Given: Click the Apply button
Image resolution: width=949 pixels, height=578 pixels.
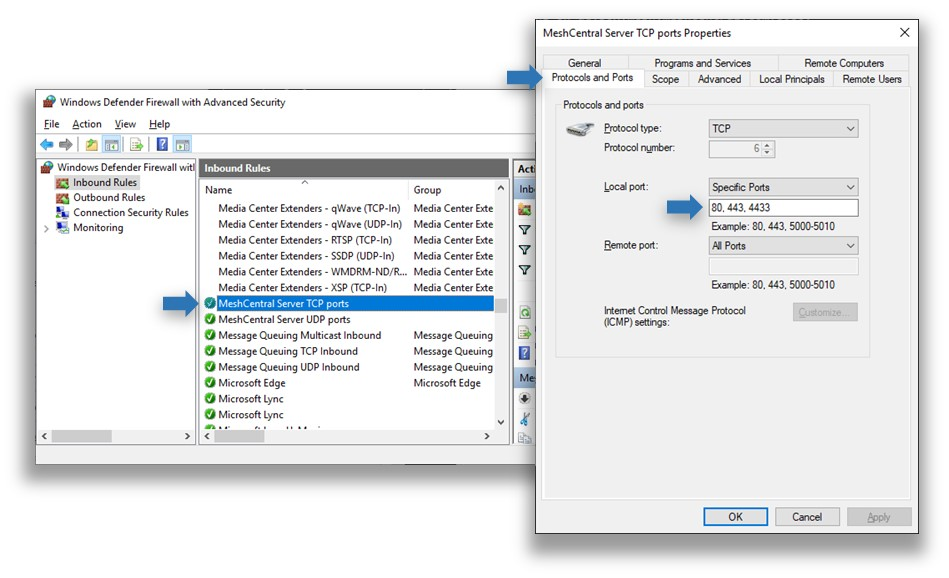Looking at the screenshot, I should [x=879, y=517].
